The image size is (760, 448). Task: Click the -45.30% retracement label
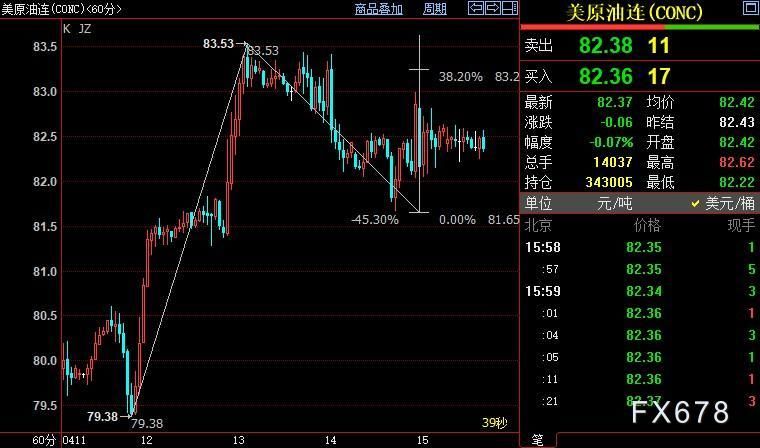[x=375, y=220]
